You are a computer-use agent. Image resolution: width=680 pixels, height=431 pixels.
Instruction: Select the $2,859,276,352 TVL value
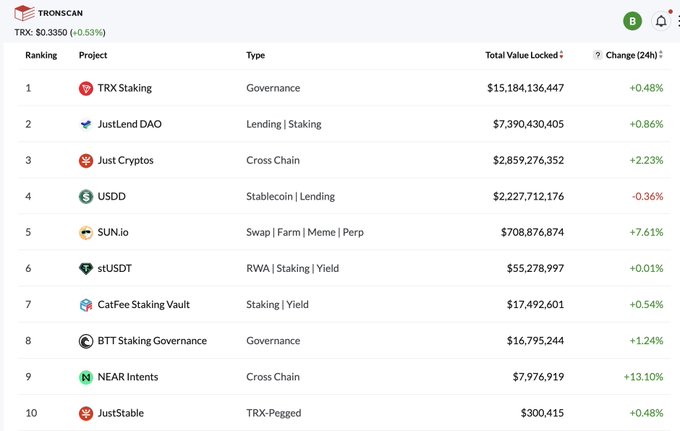pos(528,160)
